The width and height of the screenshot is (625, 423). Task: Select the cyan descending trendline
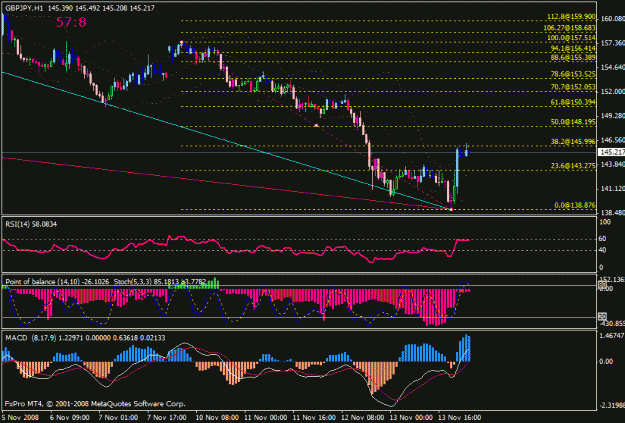[226, 141]
